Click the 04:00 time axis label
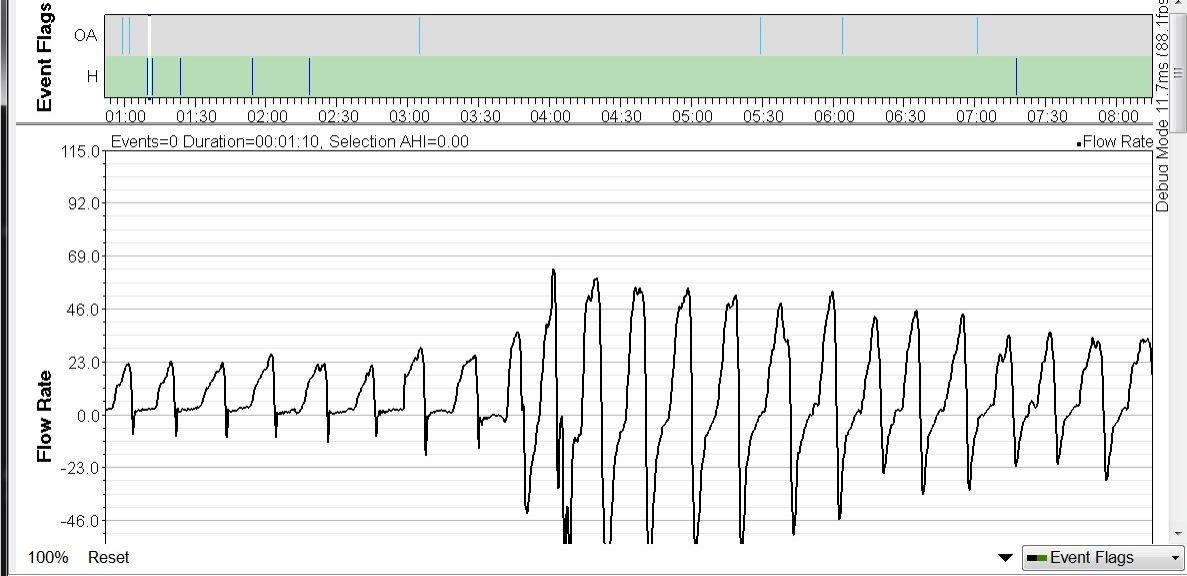1187x576 pixels. click(550, 116)
